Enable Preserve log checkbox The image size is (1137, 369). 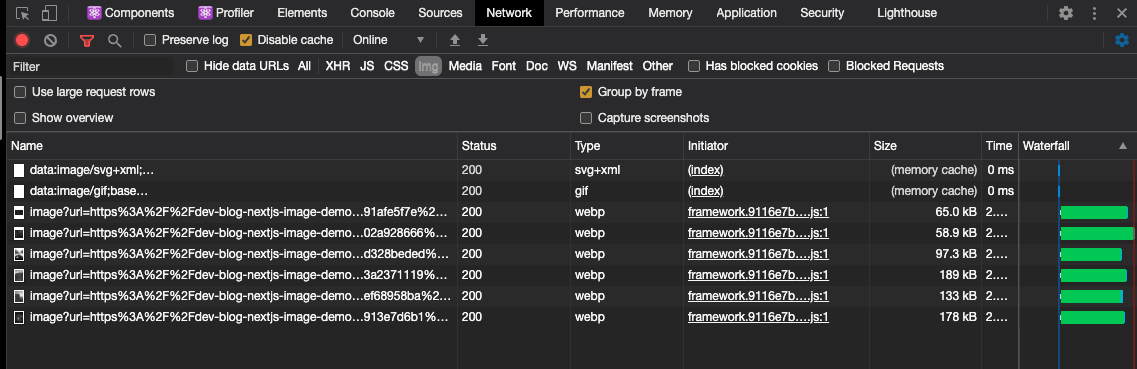(150, 40)
